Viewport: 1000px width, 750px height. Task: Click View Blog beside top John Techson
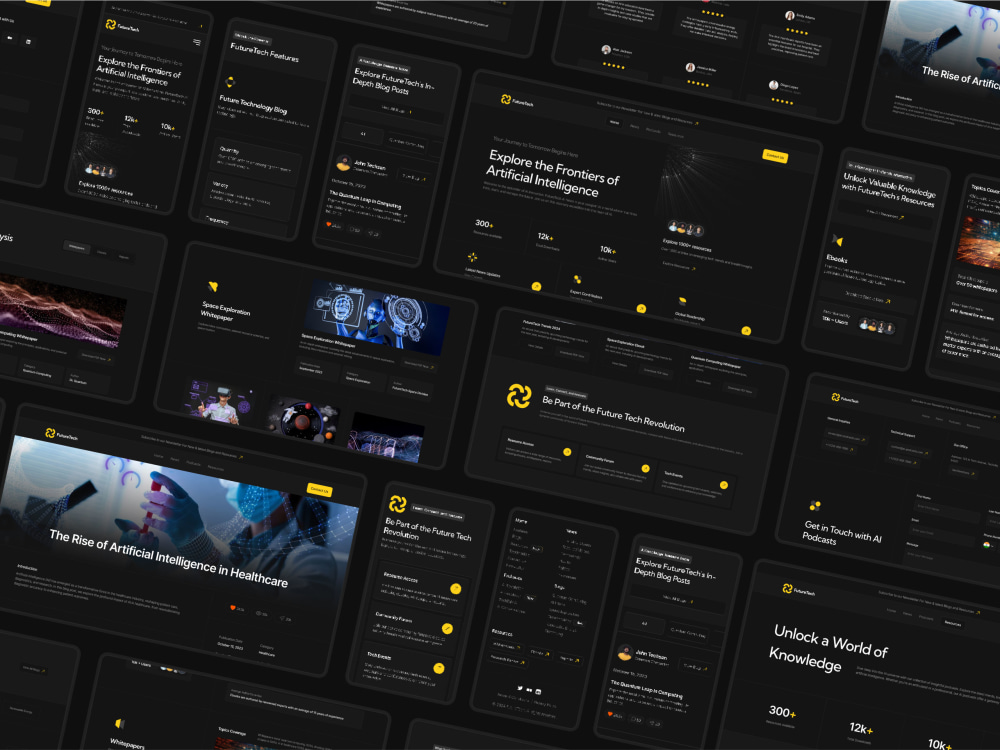click(413, 177)
